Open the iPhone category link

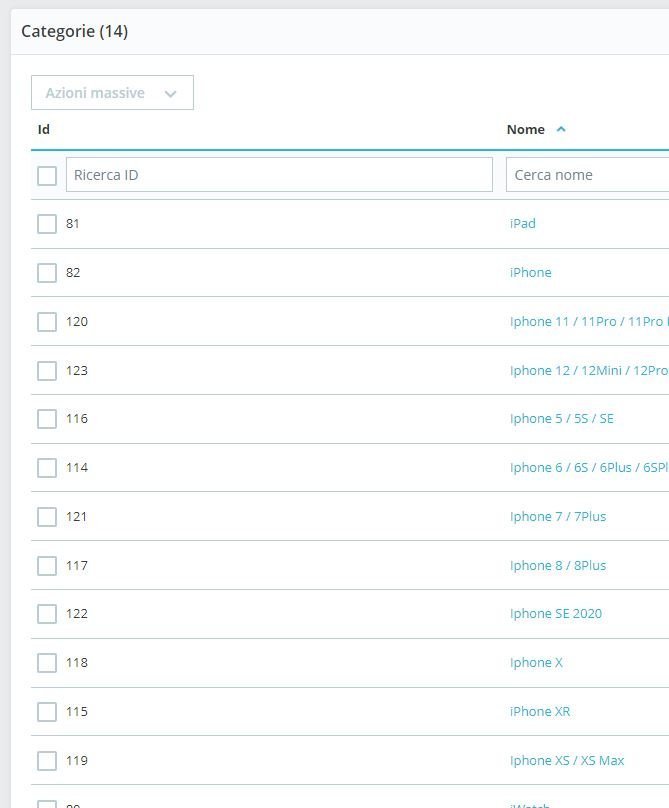point(530,273)
